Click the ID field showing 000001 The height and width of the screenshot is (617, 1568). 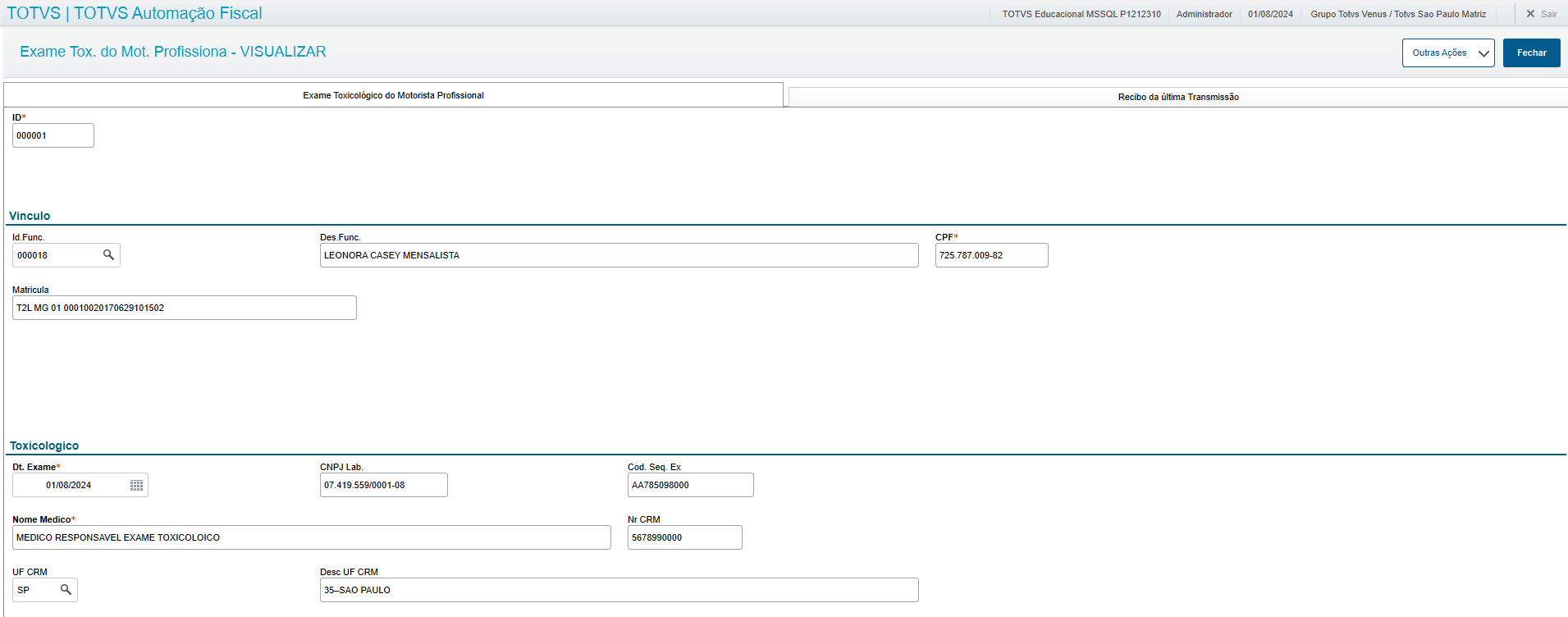(53, 135)
